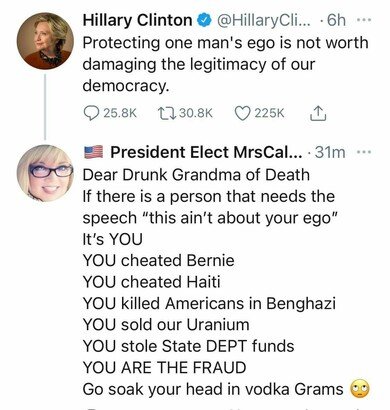The width and height of the screenshot is (390, 410).
Task: Open the tweet text about protecting one man's ego
Action: 225,64
